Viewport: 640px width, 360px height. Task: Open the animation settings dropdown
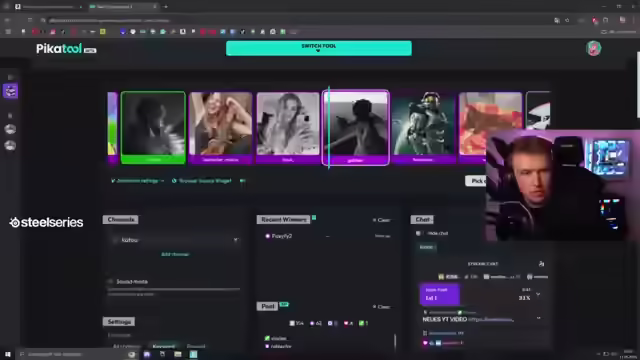pos(137,181)
